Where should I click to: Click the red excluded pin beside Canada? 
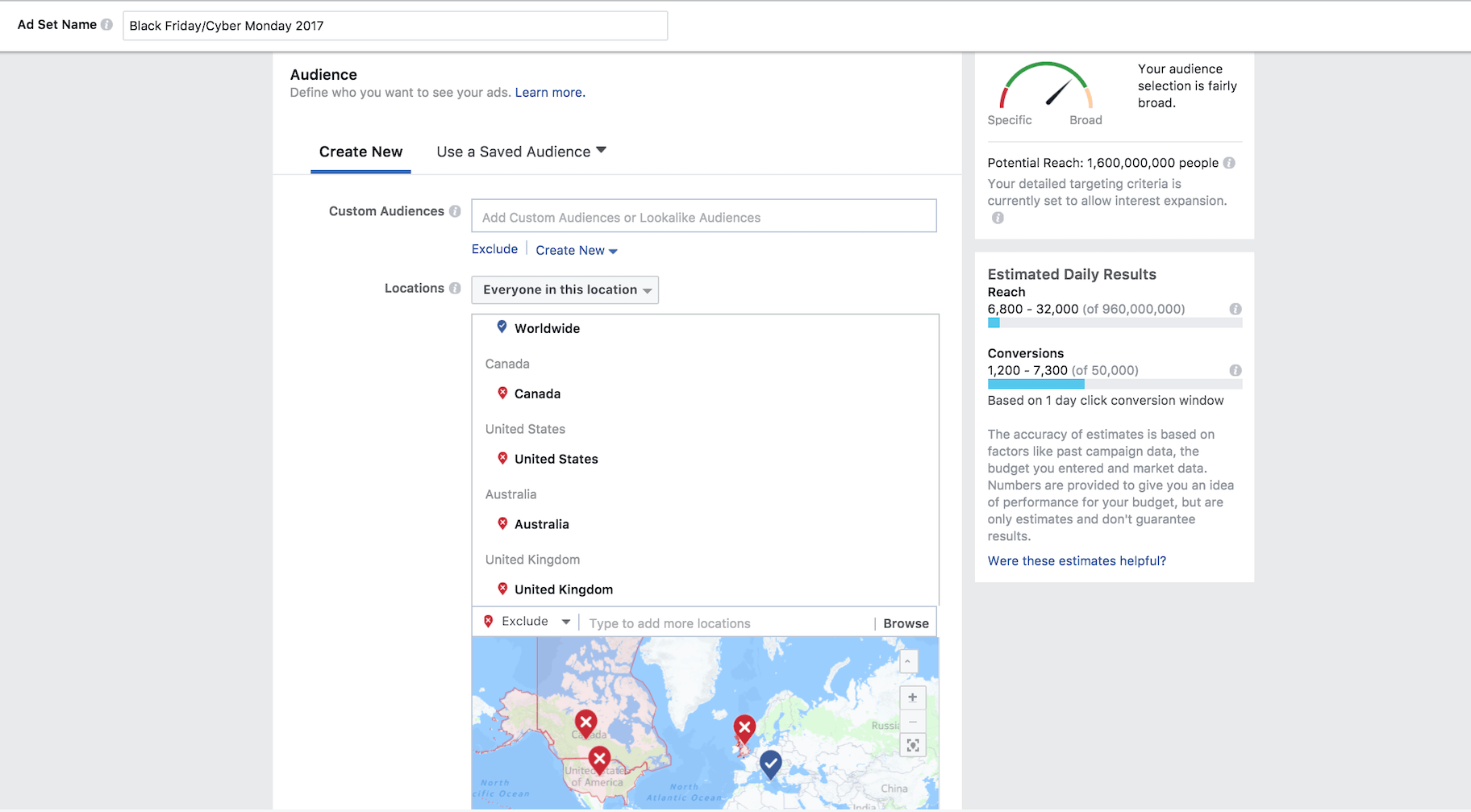pyautogui.click(x=502, y=394)
